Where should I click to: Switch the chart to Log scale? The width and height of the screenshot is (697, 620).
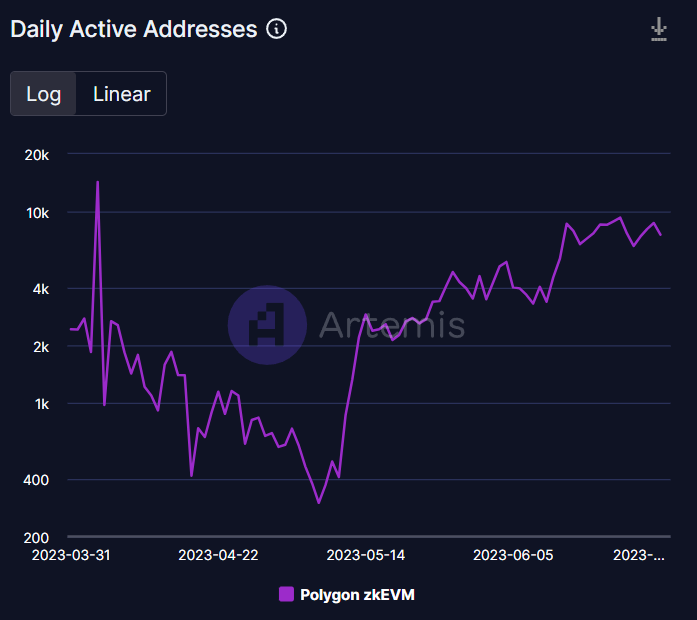pos(44,94)
